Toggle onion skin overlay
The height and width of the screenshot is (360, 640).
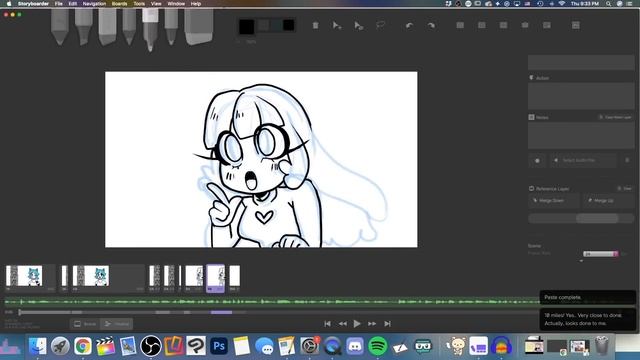547,25
